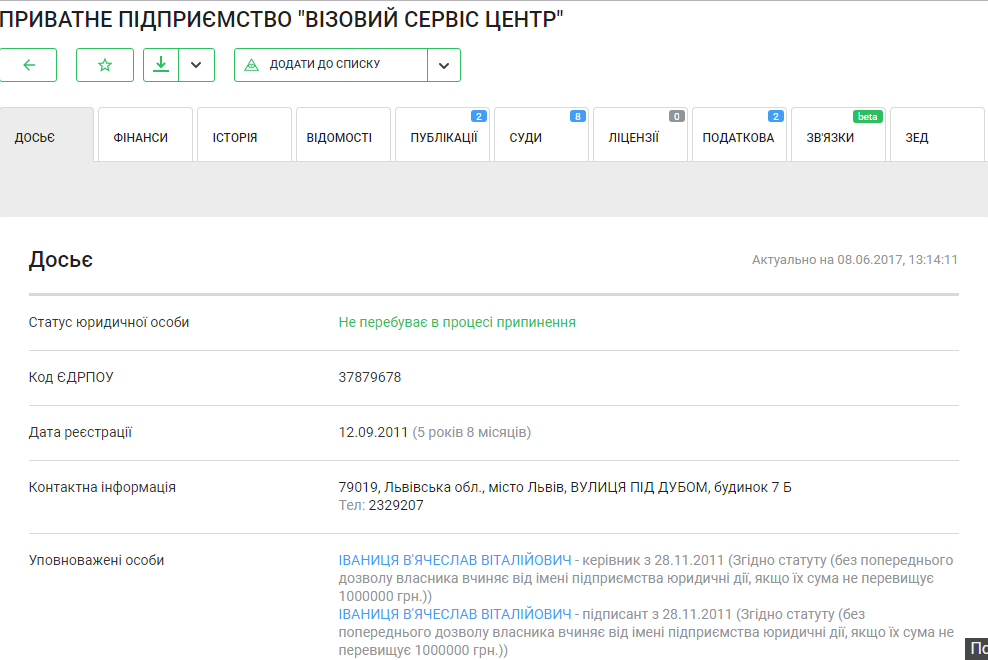The height and width of the screenshot is (660, 988).
Task: Expand the download options dropdown arrow
Action: pos(196,65)
